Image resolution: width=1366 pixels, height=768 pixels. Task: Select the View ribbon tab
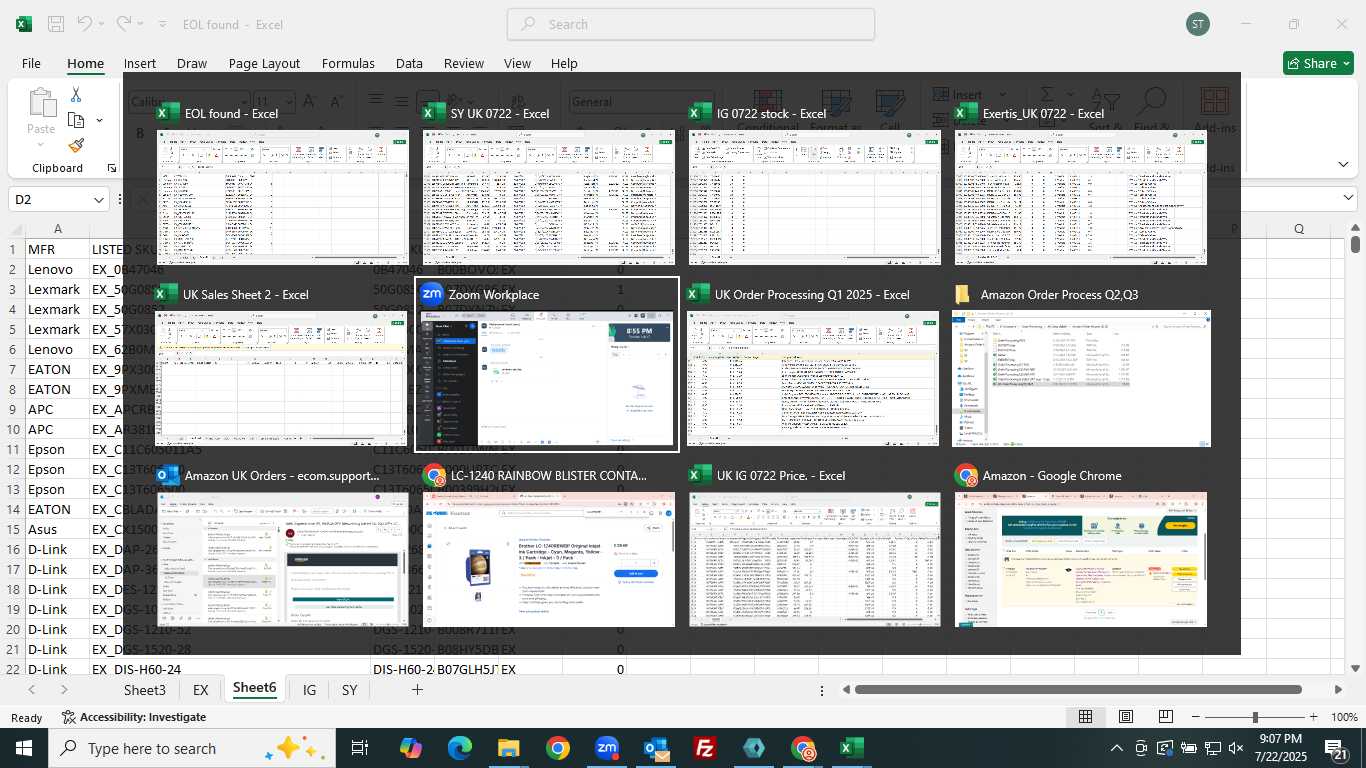point(517,63)
